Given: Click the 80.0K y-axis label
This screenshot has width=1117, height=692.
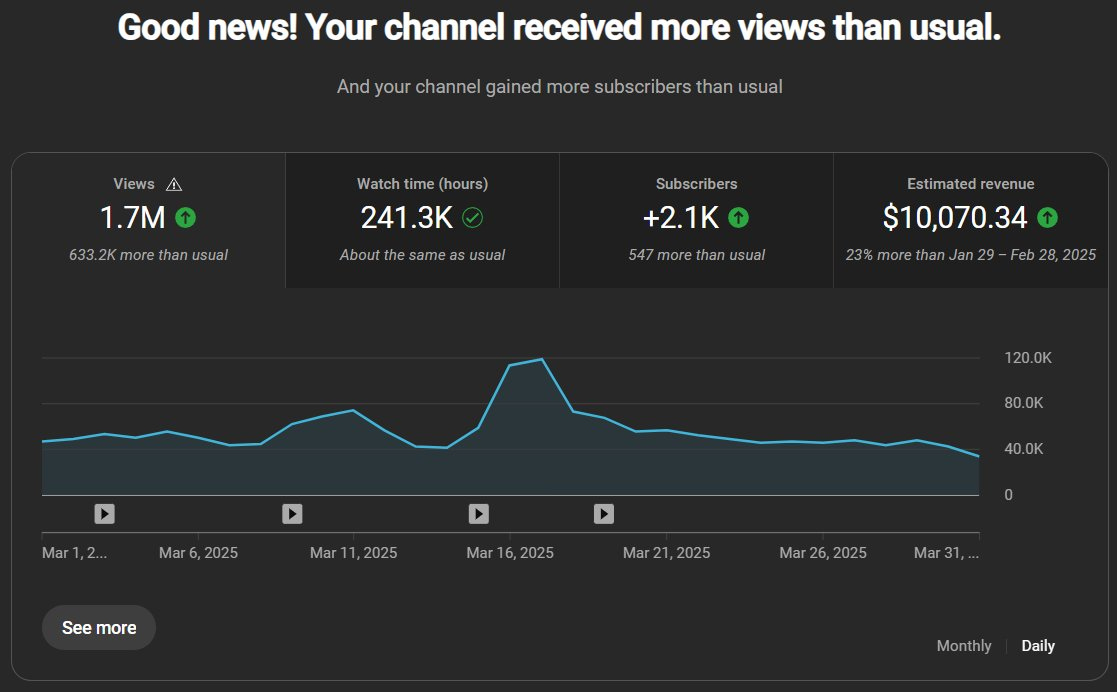Looking at the screenshot, I should pos(1024,403).
